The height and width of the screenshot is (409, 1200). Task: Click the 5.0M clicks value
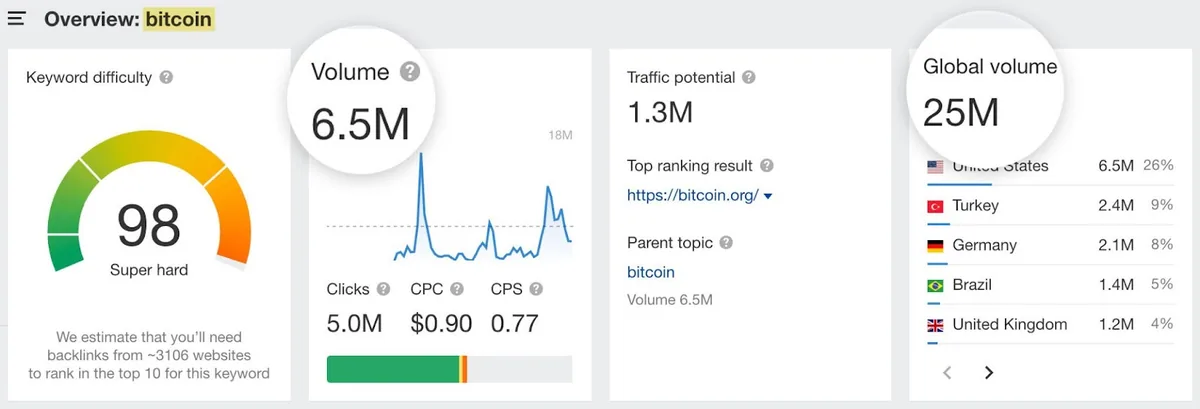click(x=355, y=323)
